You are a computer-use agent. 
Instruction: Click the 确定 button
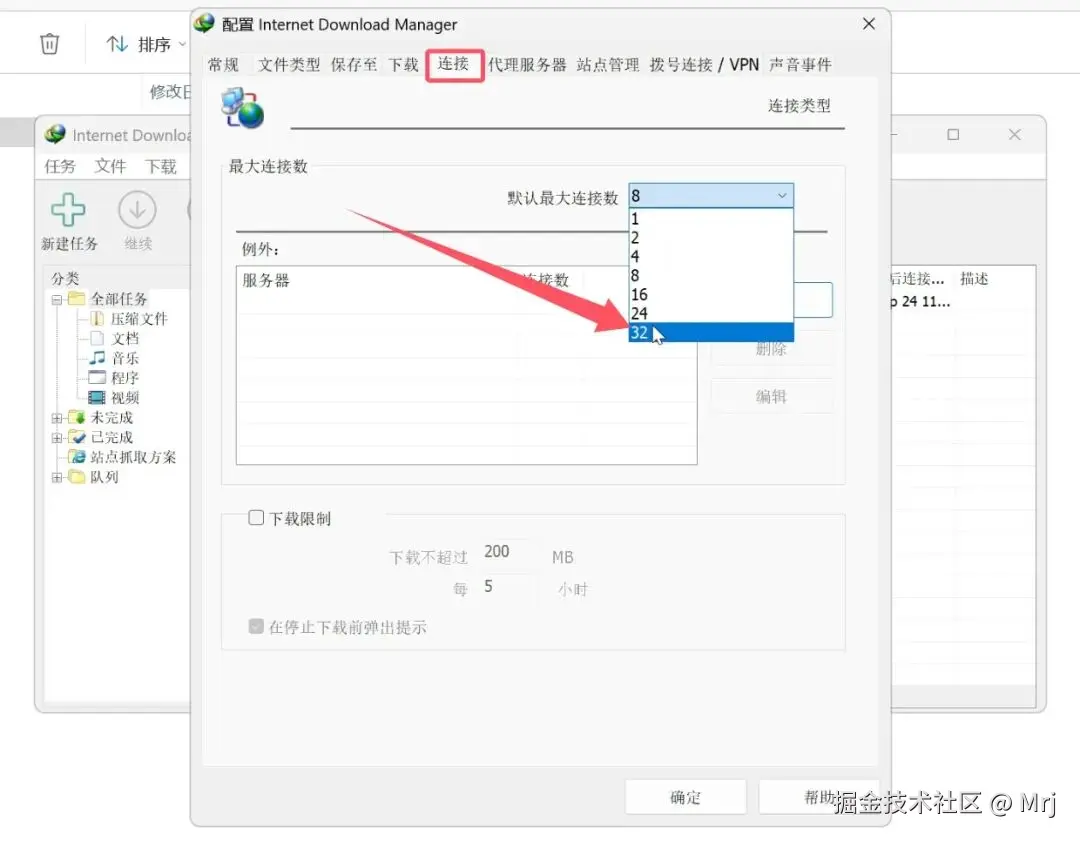(x=685, y=797)
